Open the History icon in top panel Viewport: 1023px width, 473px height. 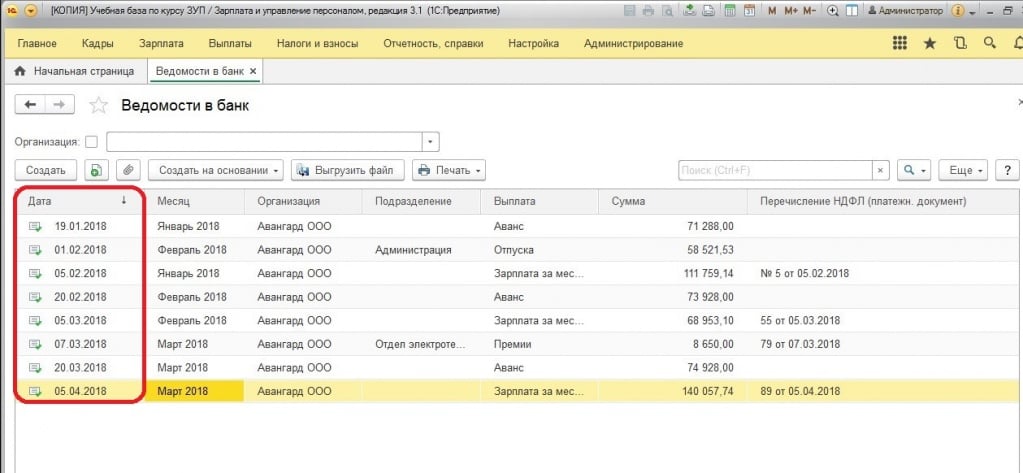tap(961, 44)
